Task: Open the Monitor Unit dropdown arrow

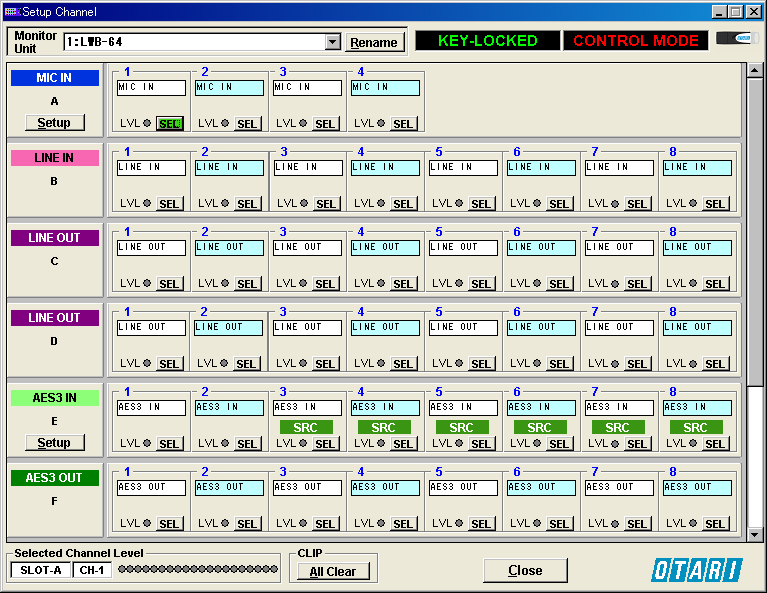Action: point(333,42)
